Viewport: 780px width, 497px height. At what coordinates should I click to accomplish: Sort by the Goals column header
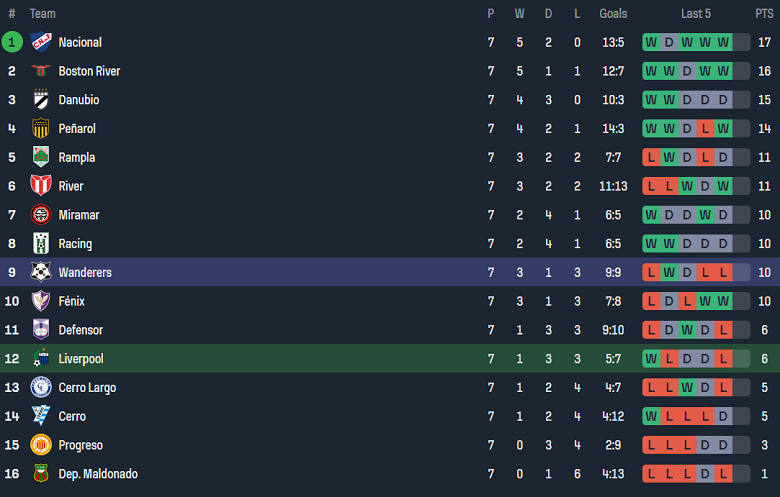point(613,14)
